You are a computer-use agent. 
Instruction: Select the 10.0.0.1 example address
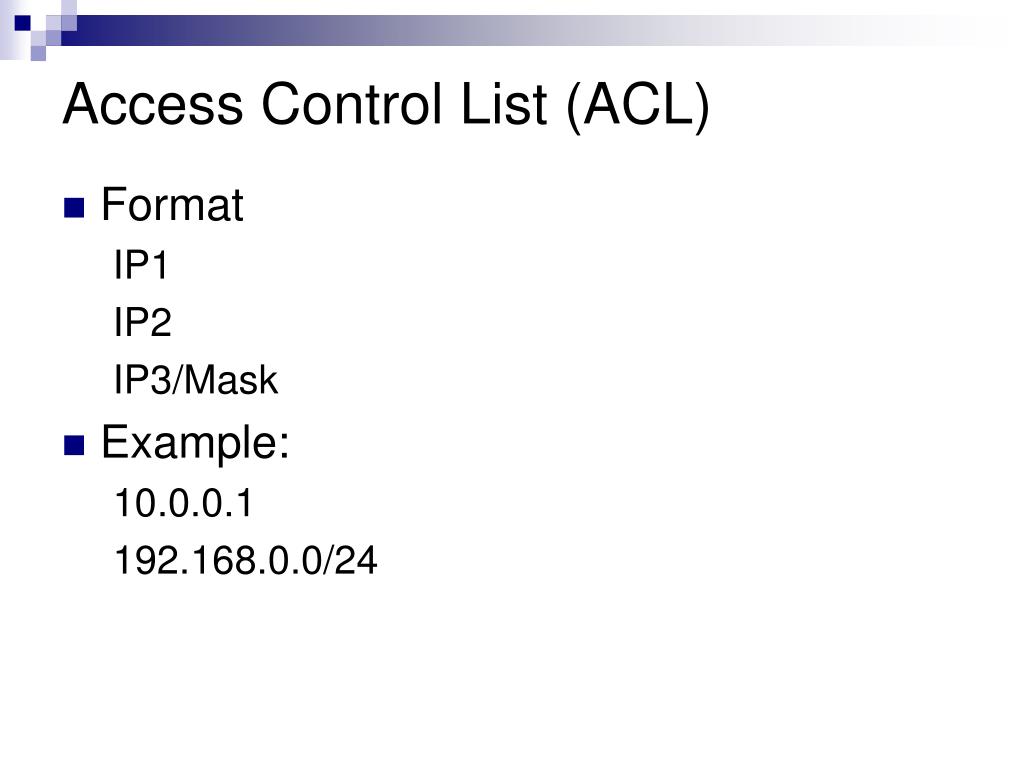183,504
